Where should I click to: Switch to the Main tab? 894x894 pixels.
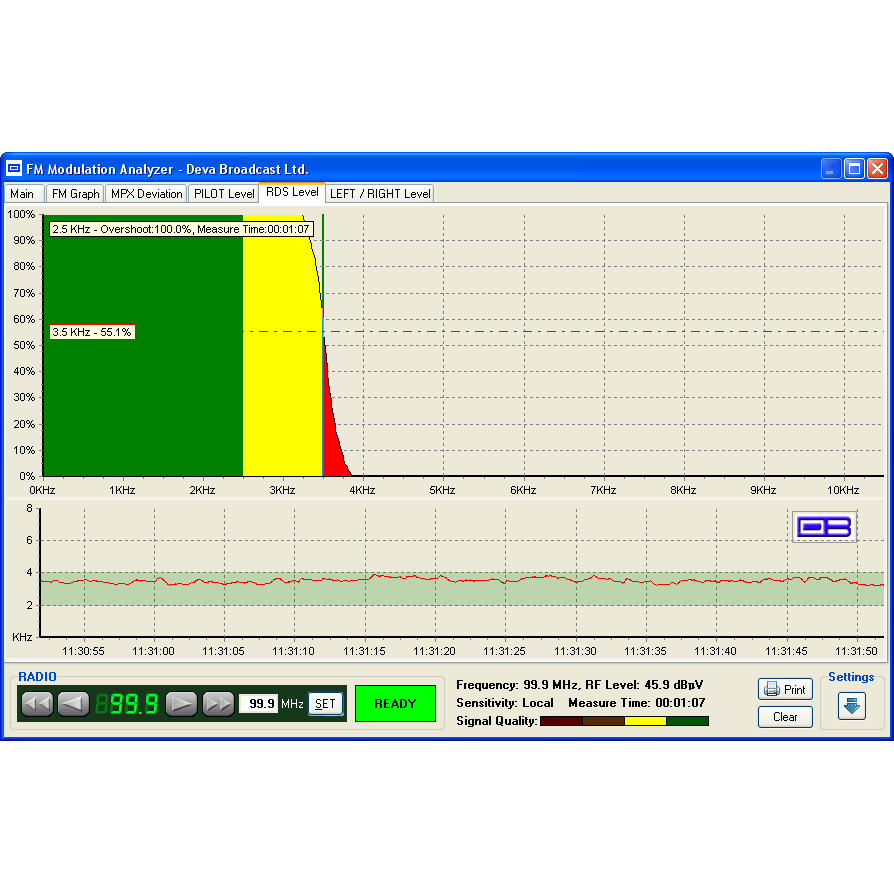point(22,194)
